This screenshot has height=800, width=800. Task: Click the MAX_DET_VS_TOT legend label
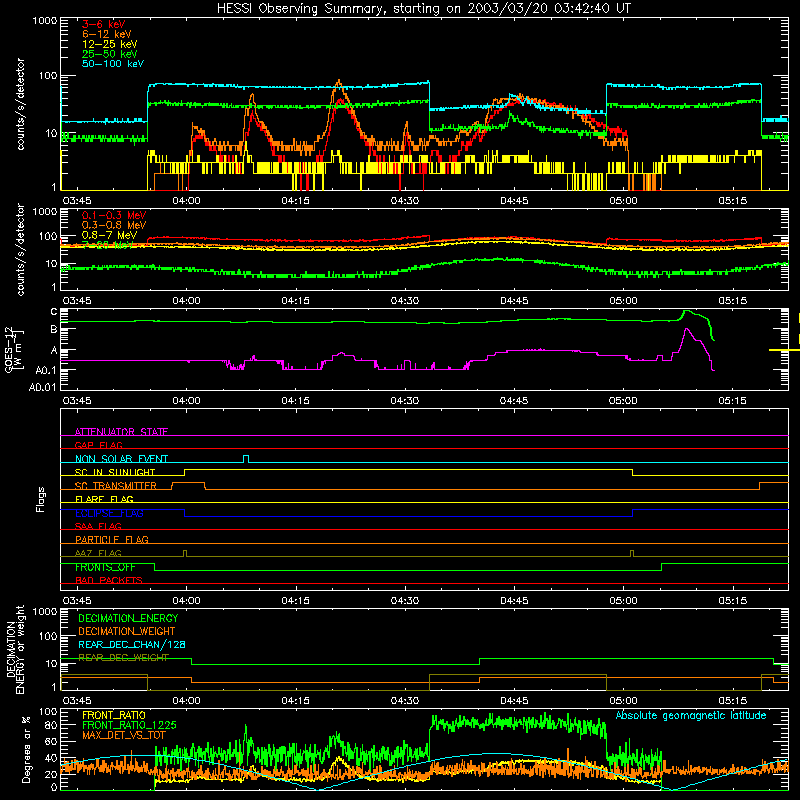tap(123, 735)
